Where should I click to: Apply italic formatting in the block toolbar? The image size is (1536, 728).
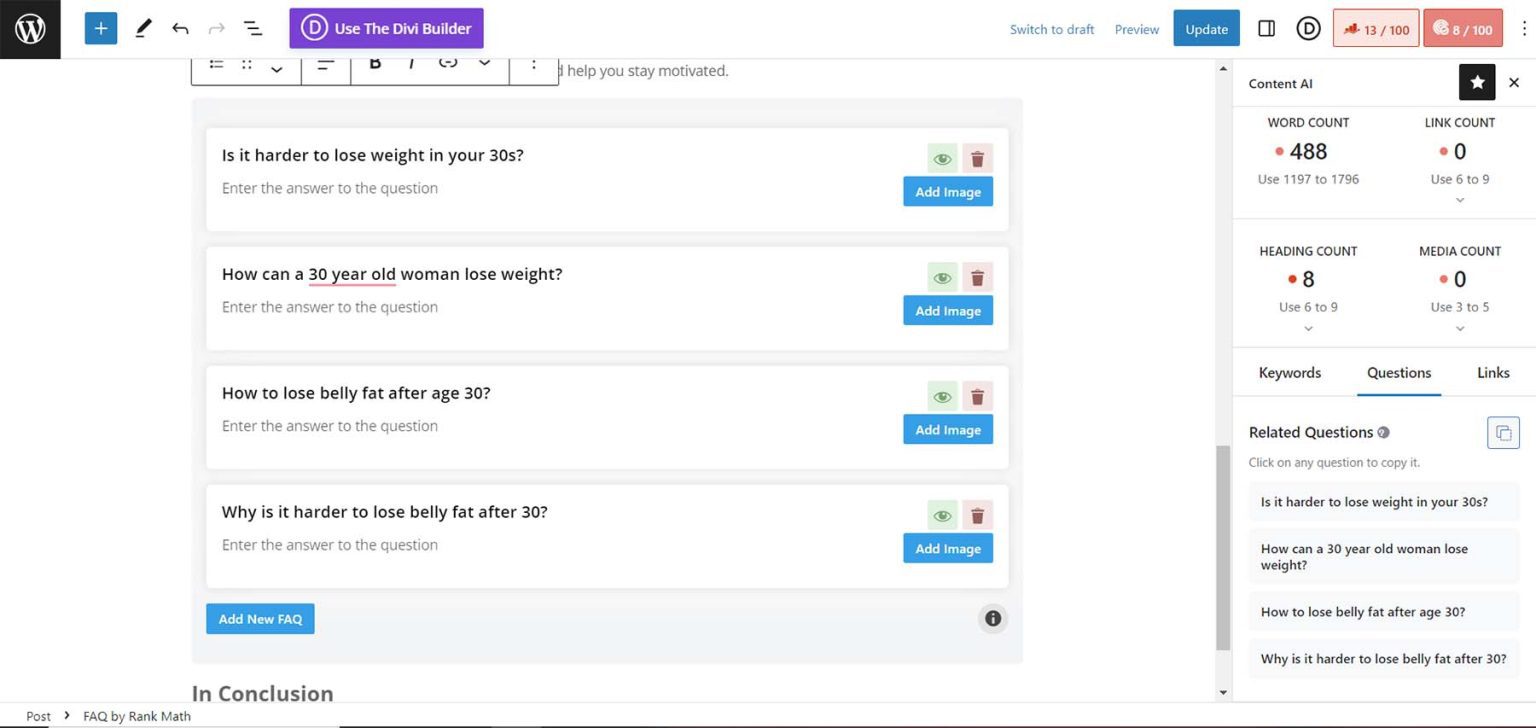click(411, 62)
